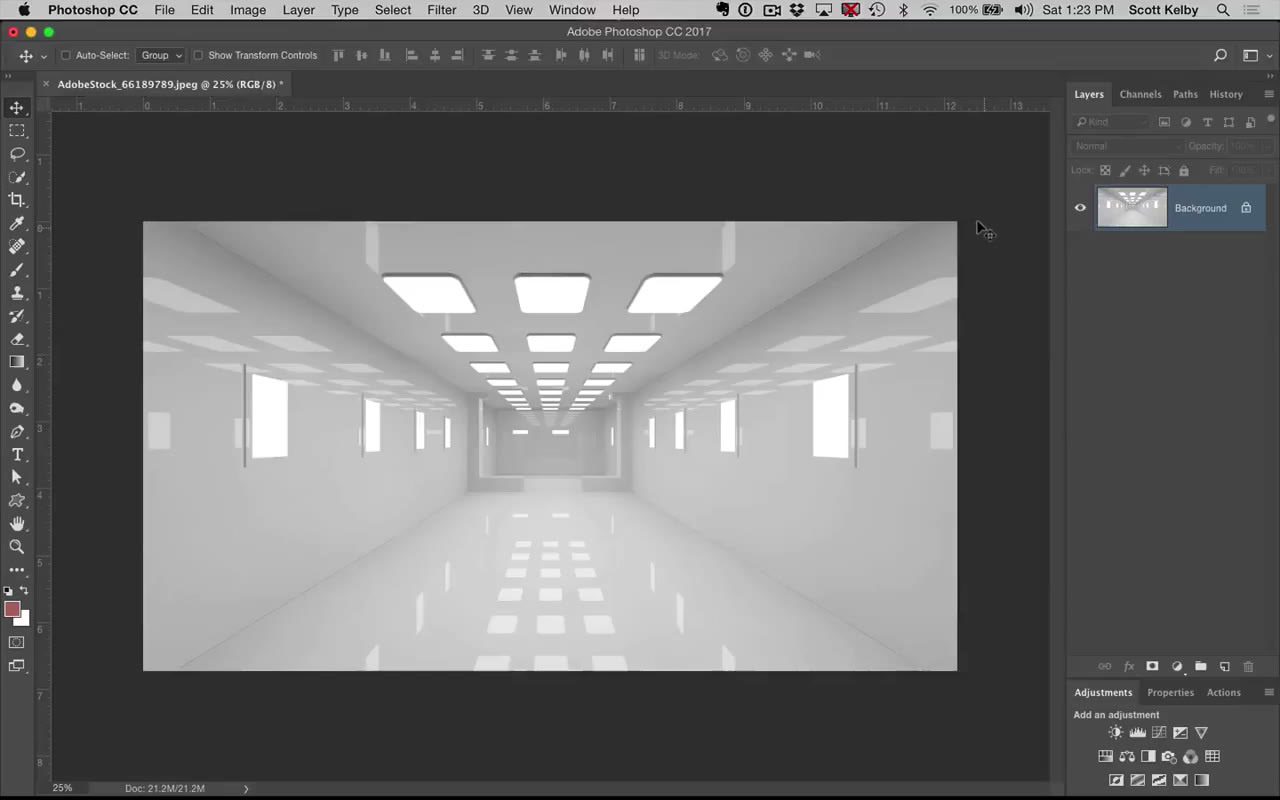This screenshot has width=1280, height=800.
Task: Pick the Lasso tool
Action: pos(17,153)
